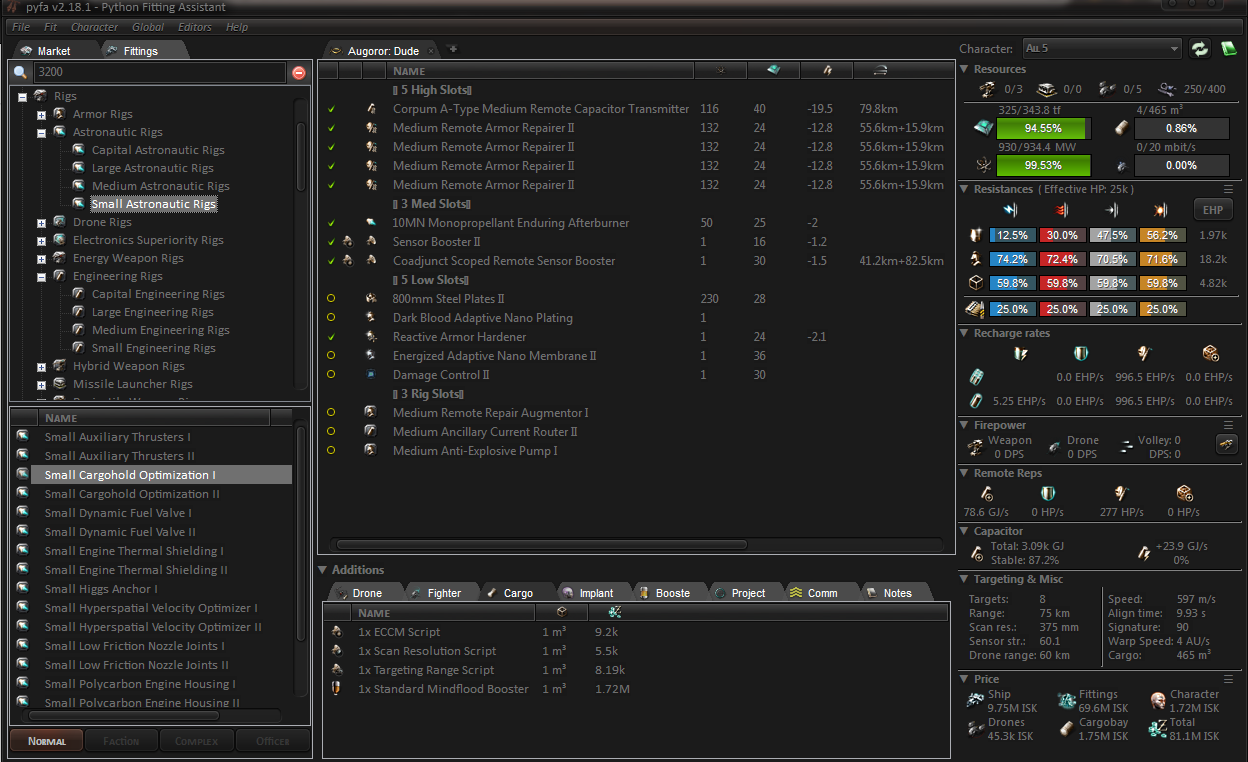Screen dimensions: 1248x762
Task: Toggle state of Sensor Booster II
Action: (331, 242)
